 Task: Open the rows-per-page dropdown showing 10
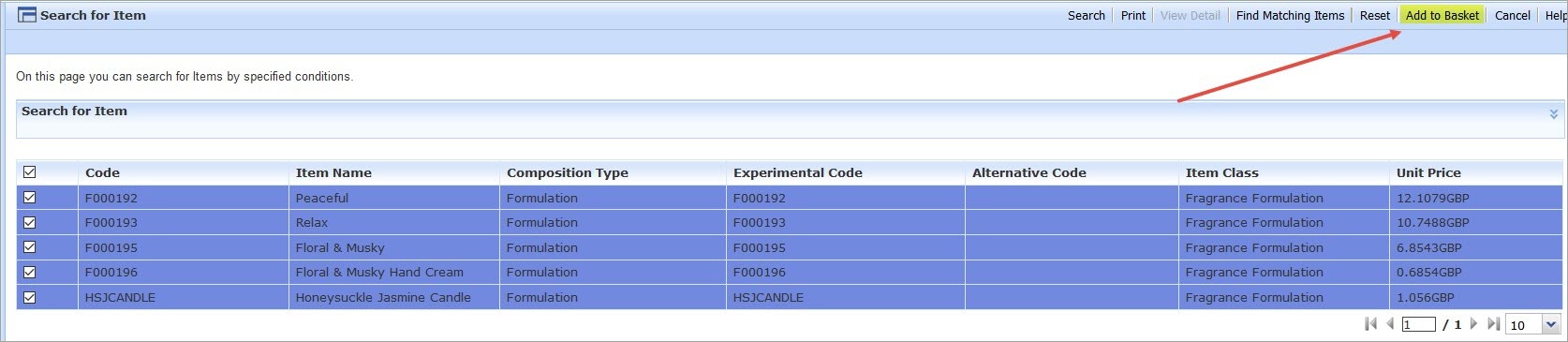(1532, 325)
